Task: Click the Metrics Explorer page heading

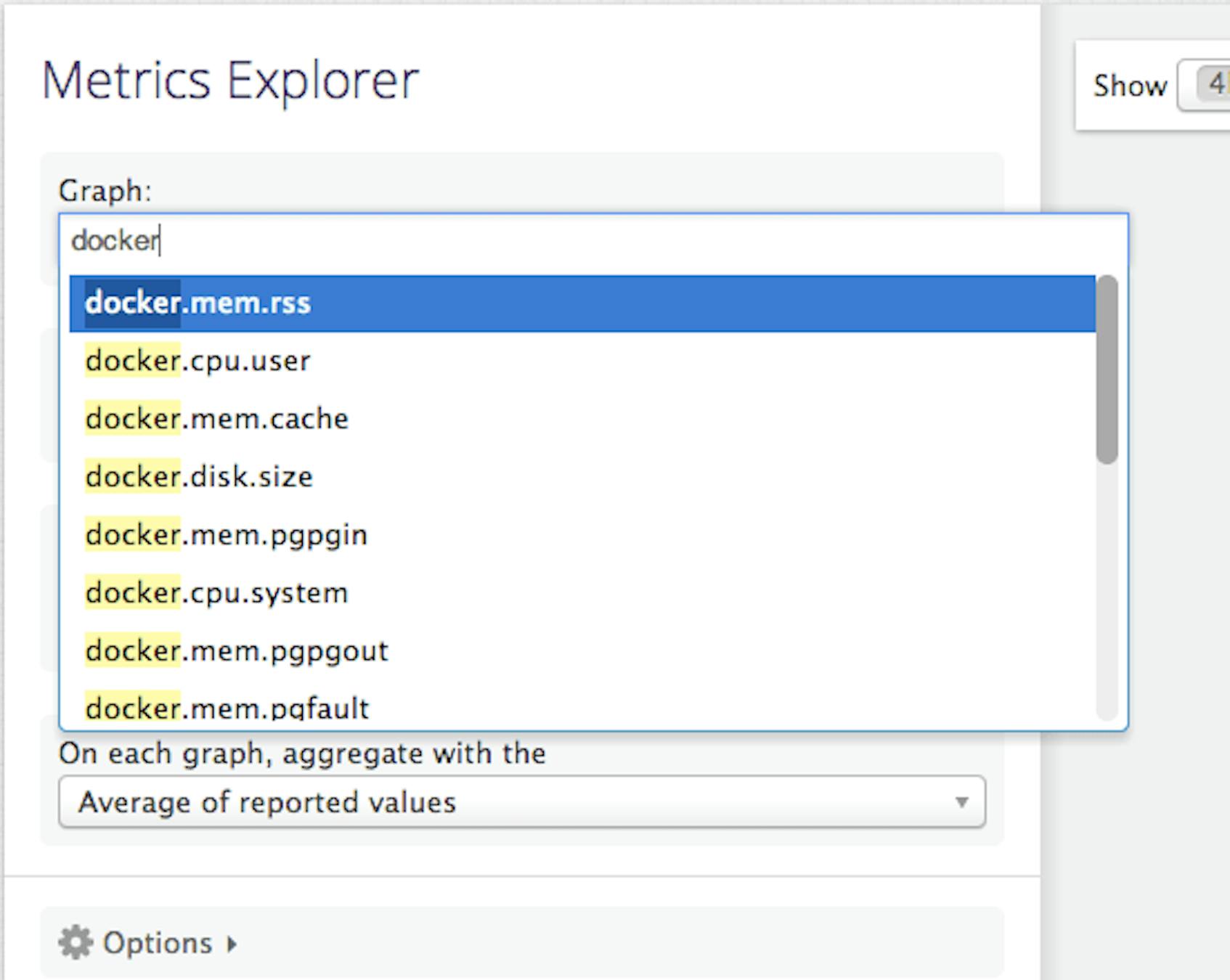Action: point(230,80)
